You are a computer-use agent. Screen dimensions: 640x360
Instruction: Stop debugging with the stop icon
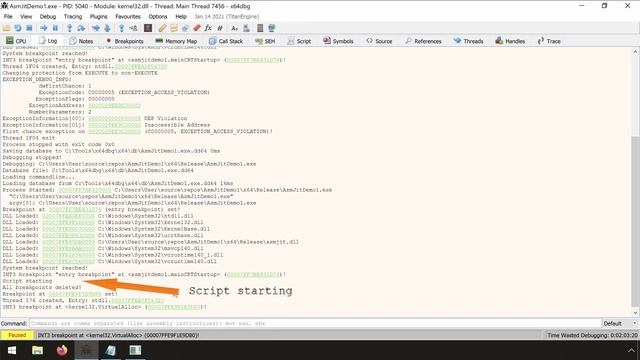click(x=29, y=28)
